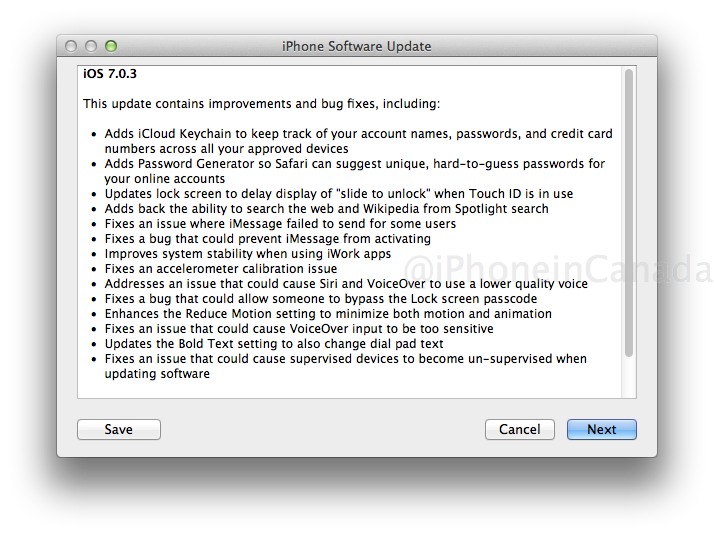Click the Touch ID lock screen line
Viewport: 714px width, 536px height.
tap(339, 194)
